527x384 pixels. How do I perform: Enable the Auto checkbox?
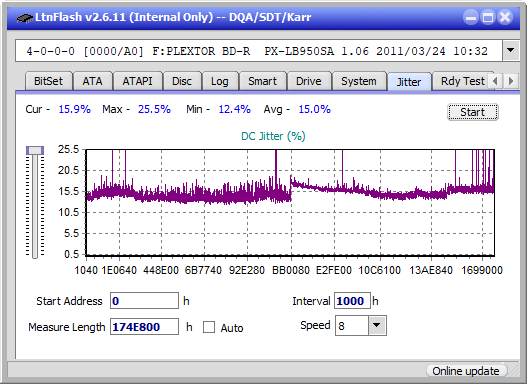(x=209, y=327)
